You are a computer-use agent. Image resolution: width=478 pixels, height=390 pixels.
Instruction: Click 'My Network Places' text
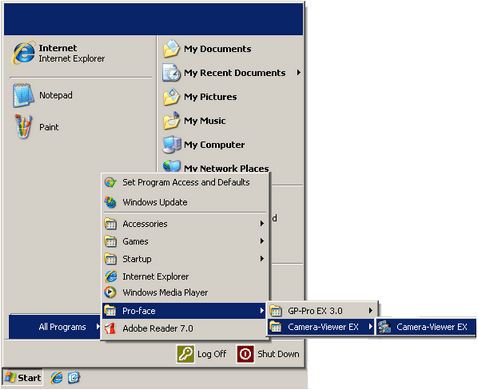click(x=226, y=168)
